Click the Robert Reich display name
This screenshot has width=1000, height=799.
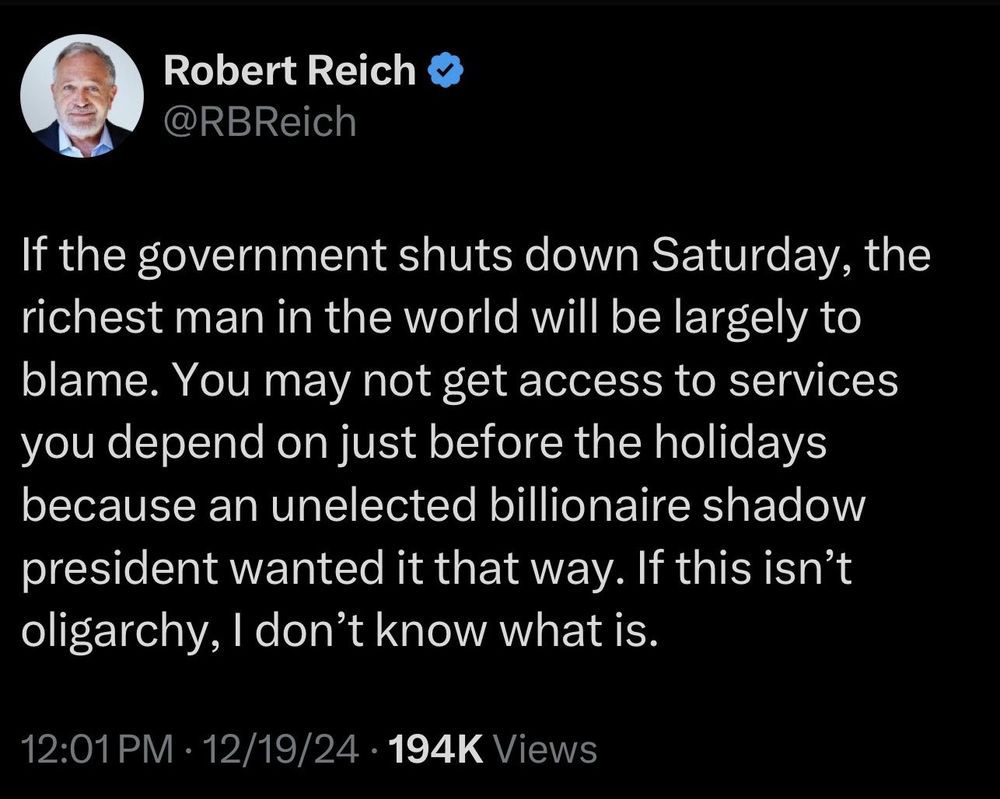[290, 70]
